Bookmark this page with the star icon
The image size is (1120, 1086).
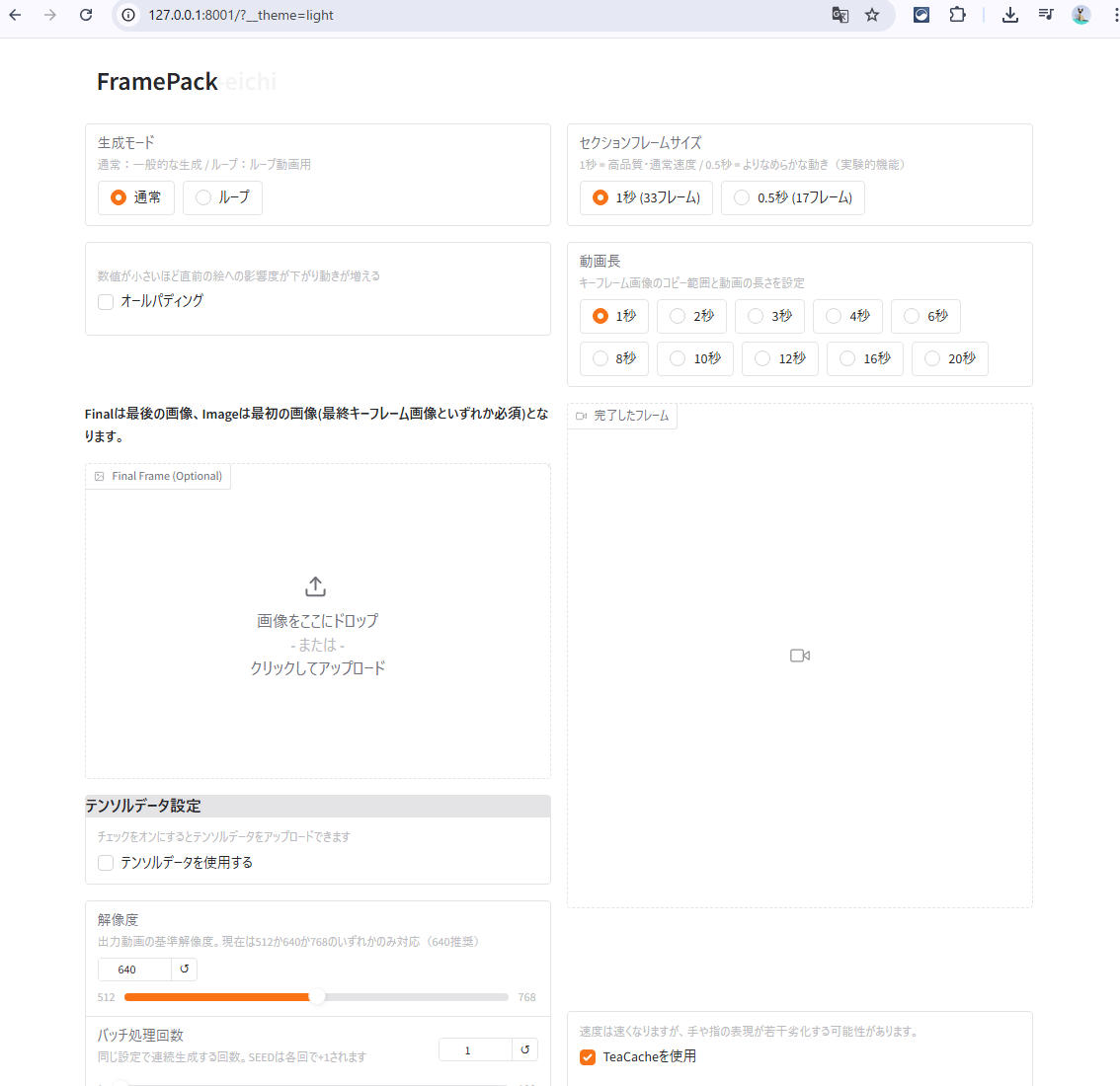(x=872, y=15)
